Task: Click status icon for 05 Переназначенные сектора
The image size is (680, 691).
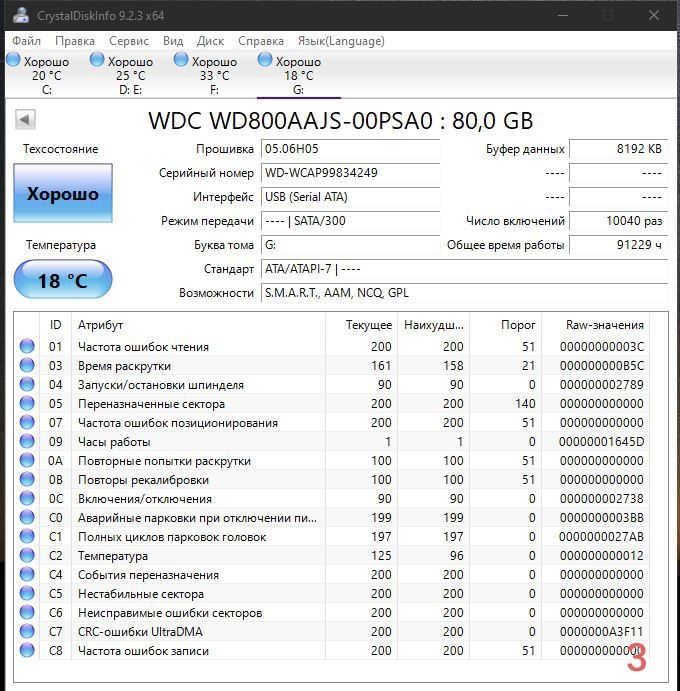Action: [x=27, y=403]
